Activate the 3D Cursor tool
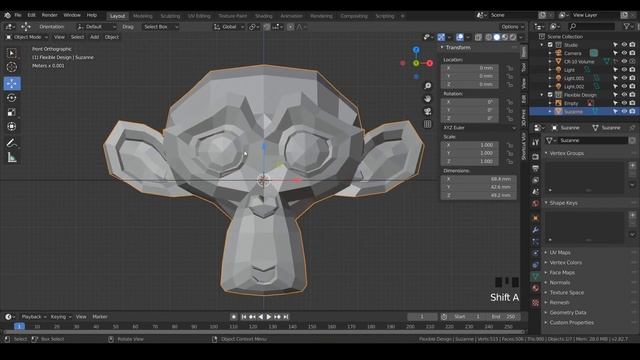Viewport: 640px width, 360px height. [x=11, y=67]
